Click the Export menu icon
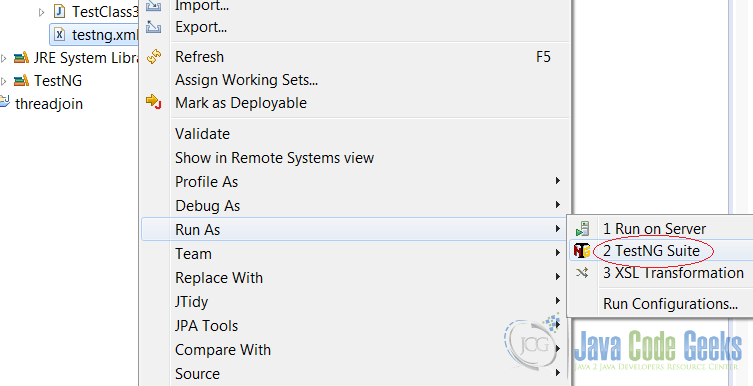Image resolution: width=753 pixels, height=386 pixels. click(154, 26)
